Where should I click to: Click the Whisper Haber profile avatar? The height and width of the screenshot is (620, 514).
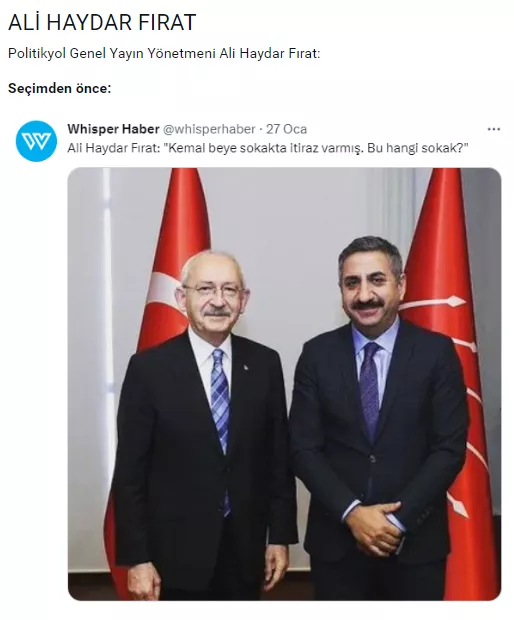point(36,141)
